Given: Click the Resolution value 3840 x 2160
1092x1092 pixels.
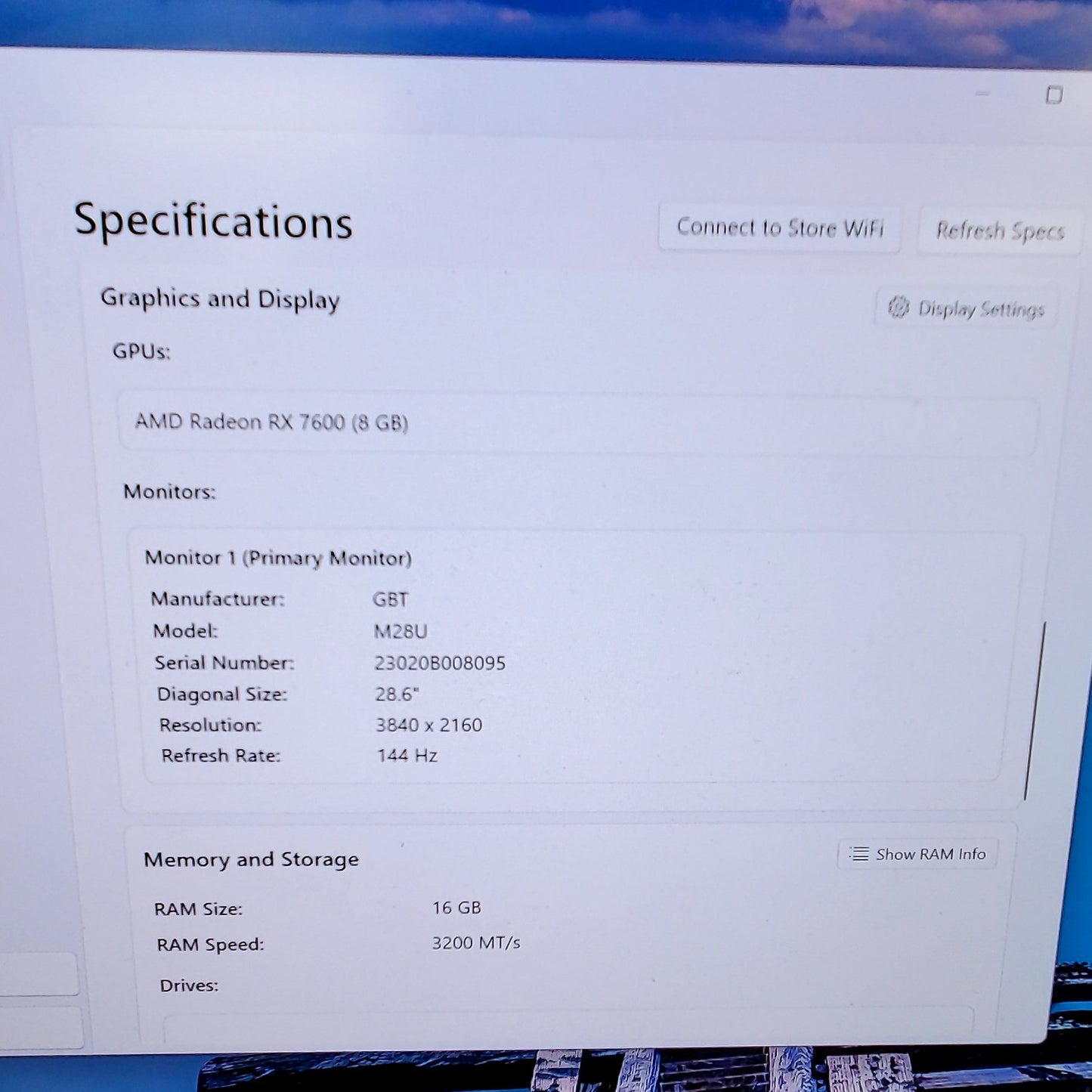Looking at the screenshot, I should (428, 725).
